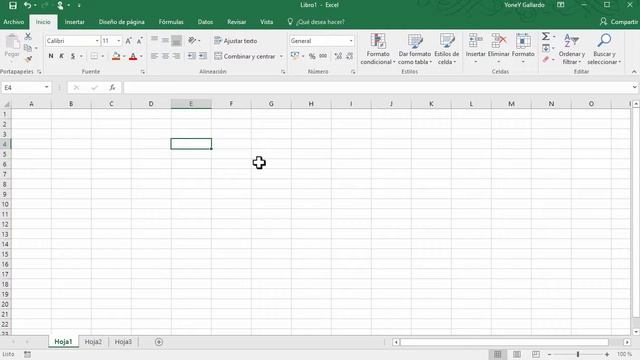Decrease decimal places
The width and height of the screenshot is (640, 360).
point(349,56)
